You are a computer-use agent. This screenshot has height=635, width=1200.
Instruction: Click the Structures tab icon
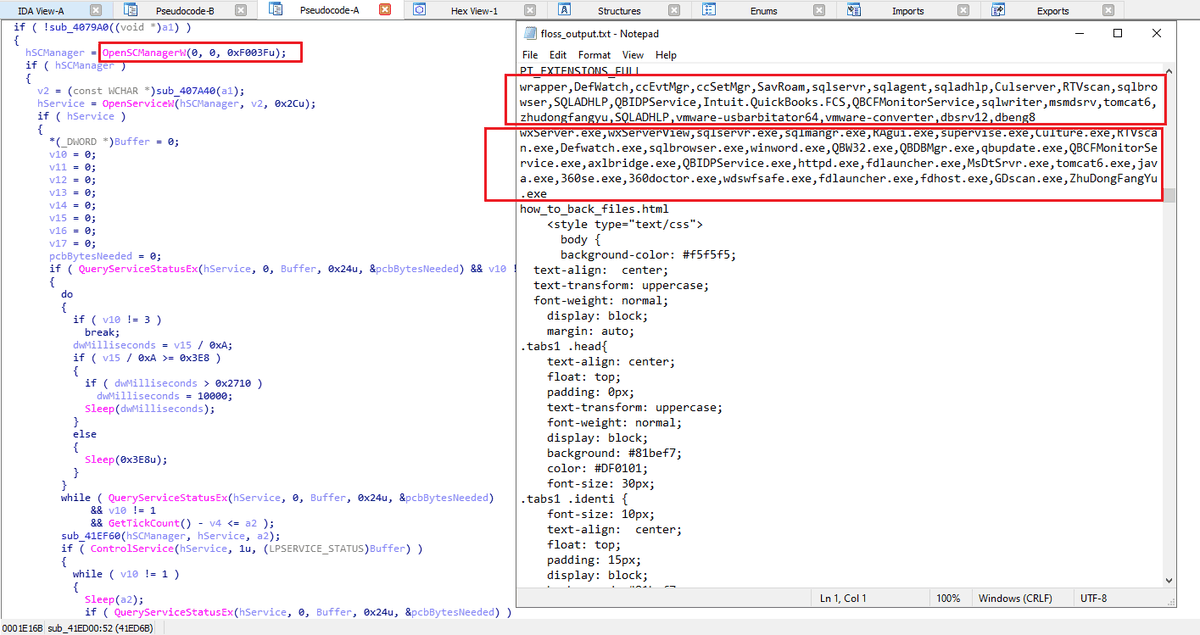point(565,10)
